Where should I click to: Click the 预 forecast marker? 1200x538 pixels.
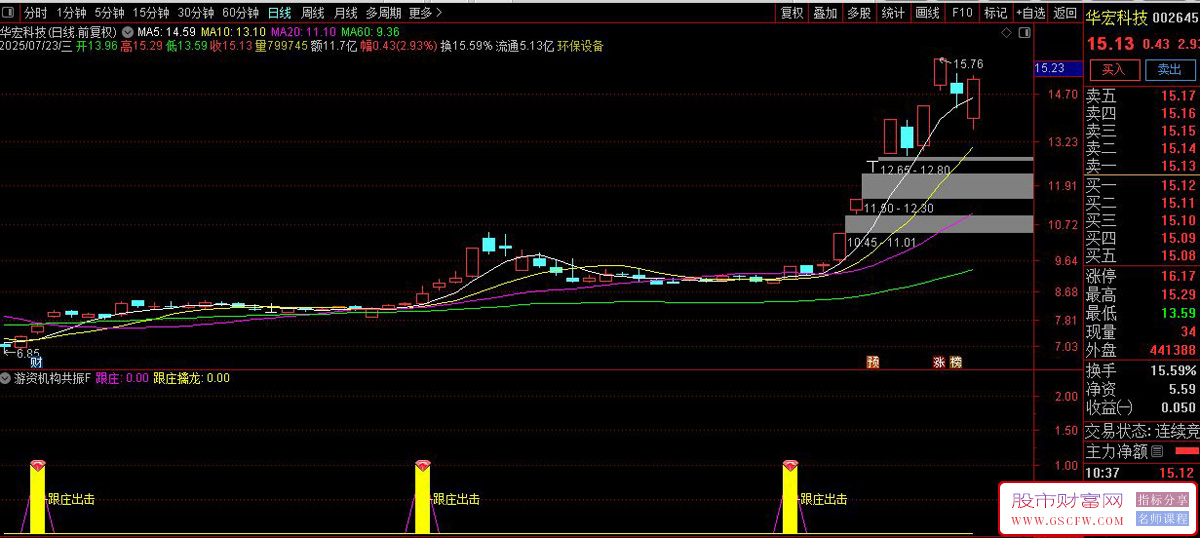click(872, 361)
